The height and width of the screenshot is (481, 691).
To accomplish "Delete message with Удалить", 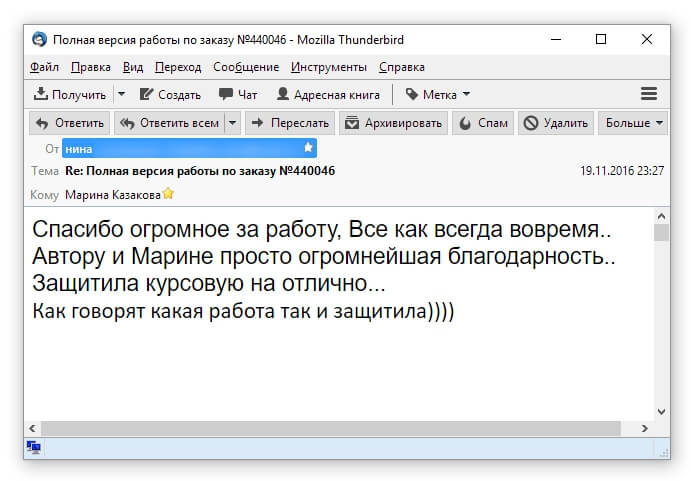I will tap(556, 123).
